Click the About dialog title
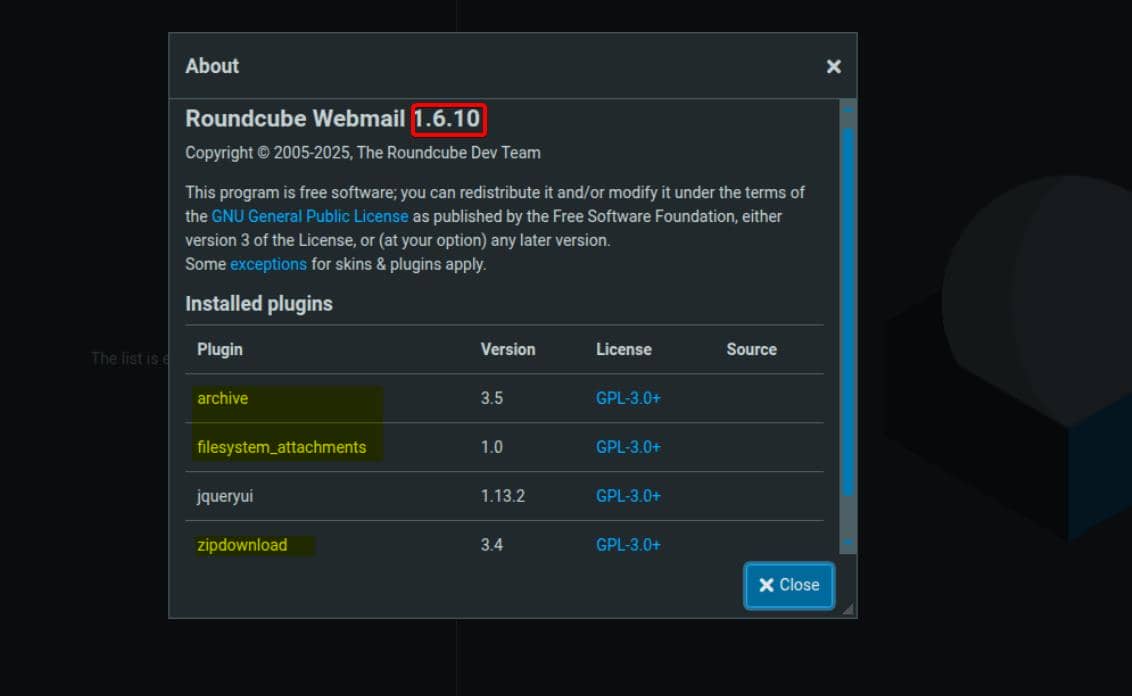1132x696 pixels. click(212, 66)
